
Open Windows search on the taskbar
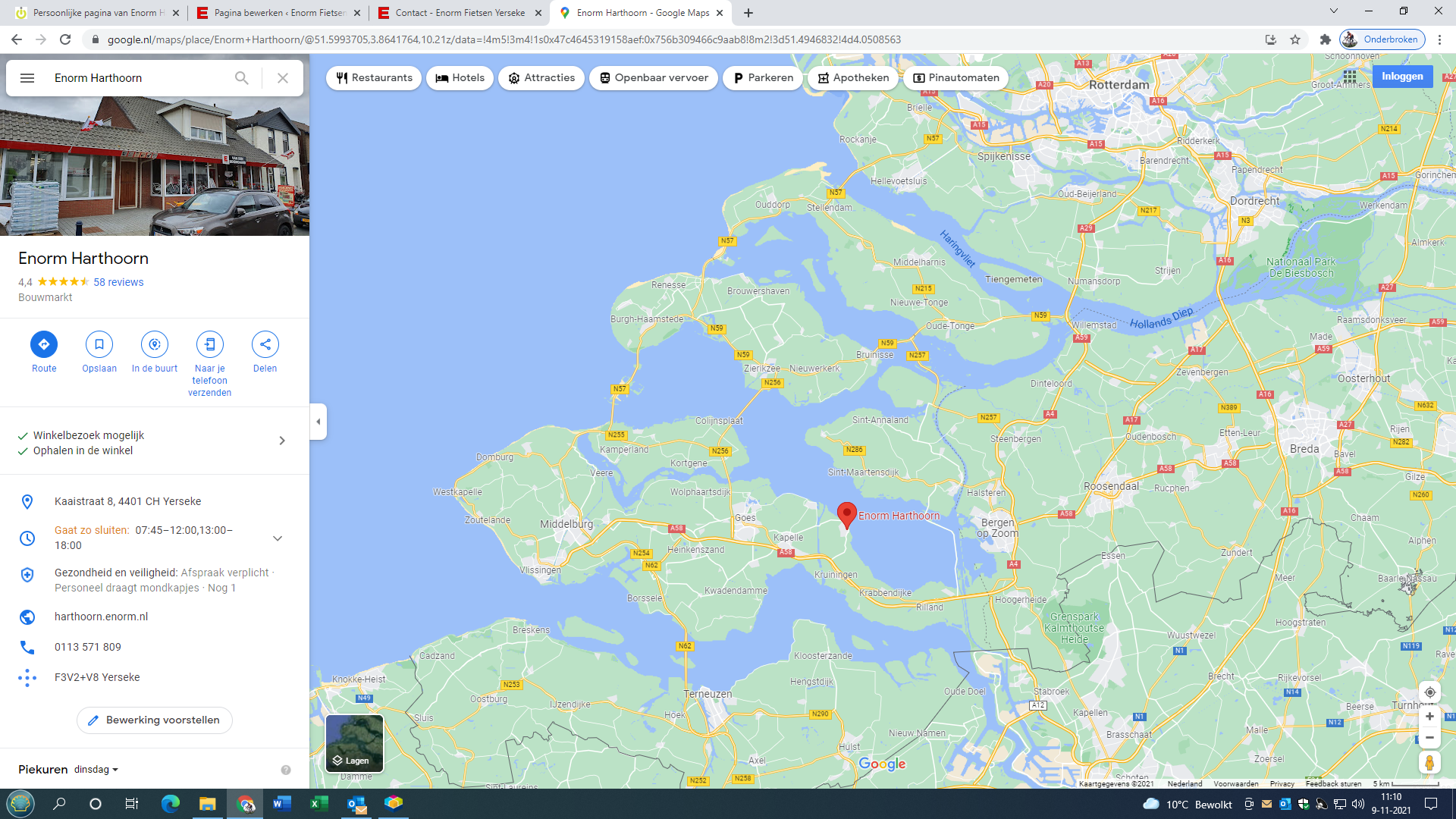coord(59,804)
